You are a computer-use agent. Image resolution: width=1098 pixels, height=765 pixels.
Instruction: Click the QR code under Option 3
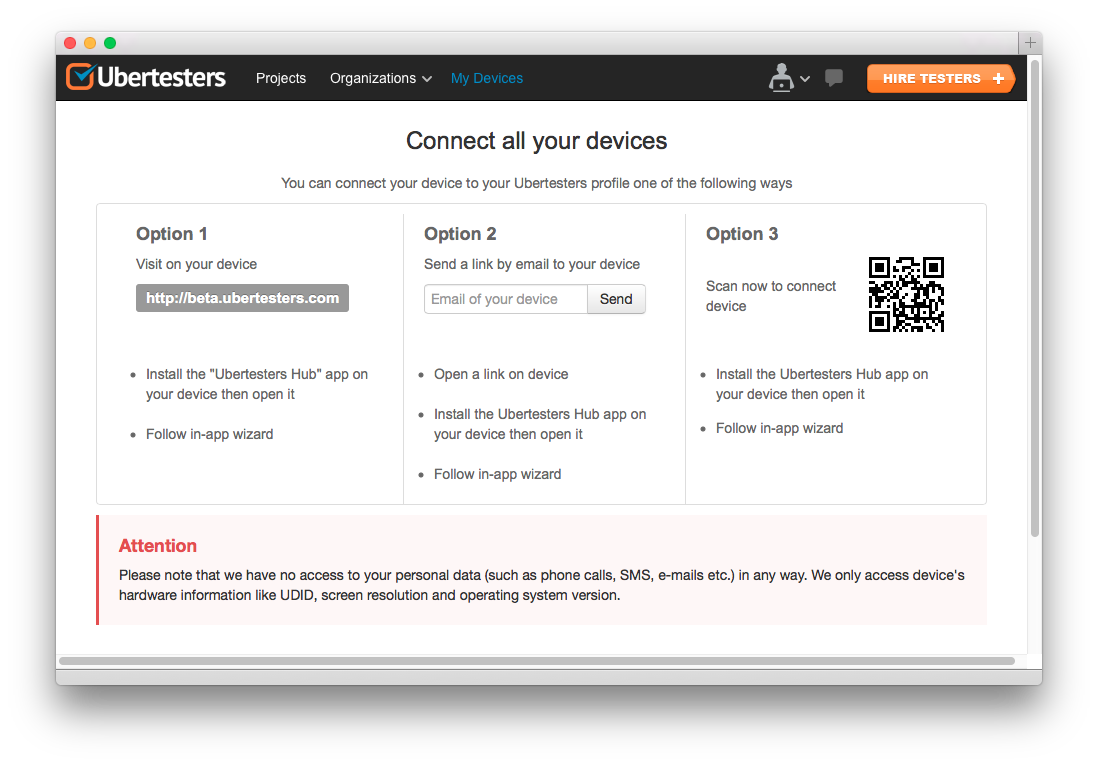pyautogui.click(x=906, y=294)
